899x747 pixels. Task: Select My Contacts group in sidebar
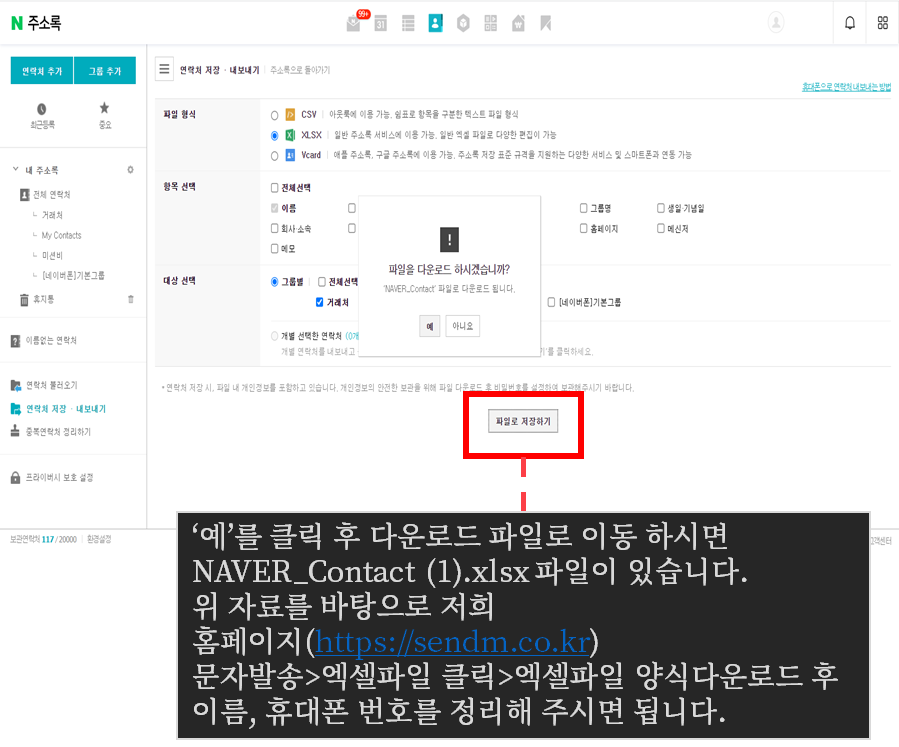coord(61,235)
